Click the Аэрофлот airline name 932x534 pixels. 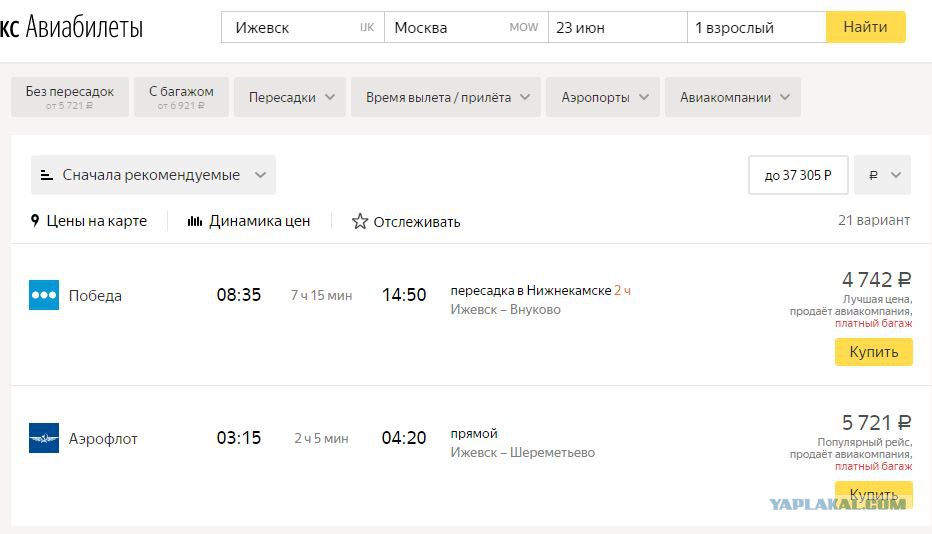103,439
